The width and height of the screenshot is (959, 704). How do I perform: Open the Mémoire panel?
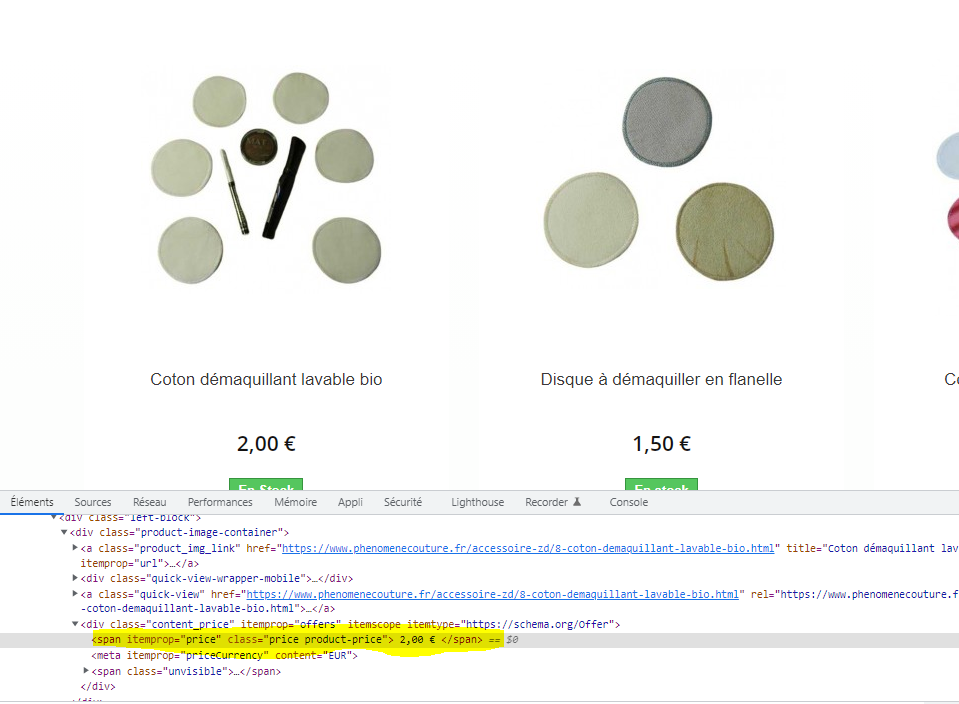[x=295, y=502]
